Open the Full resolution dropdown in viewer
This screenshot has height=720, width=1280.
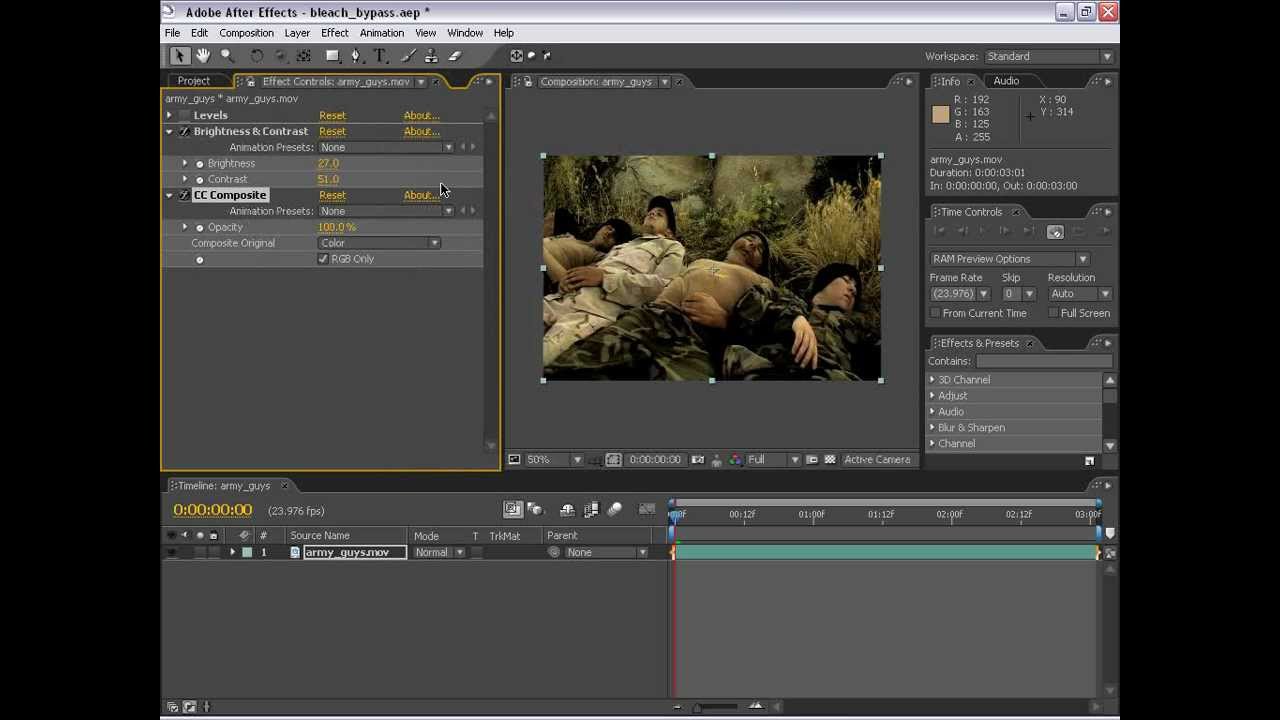(x=774, y=460)
